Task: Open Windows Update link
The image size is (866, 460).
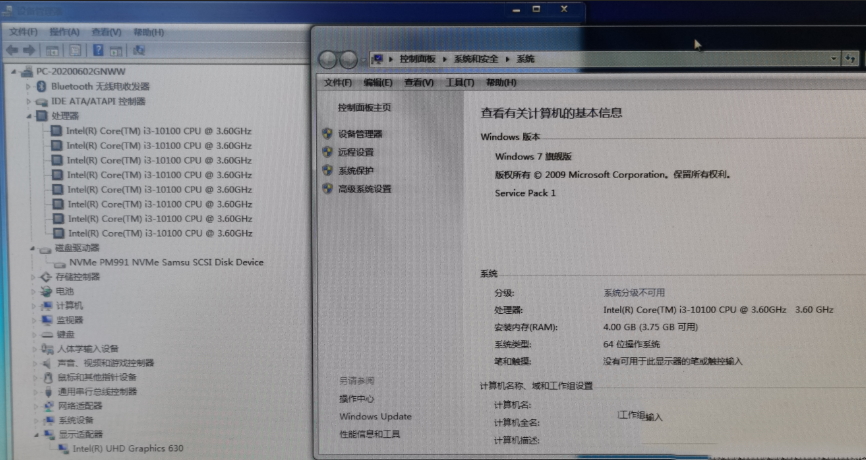Action: (375, 416)
